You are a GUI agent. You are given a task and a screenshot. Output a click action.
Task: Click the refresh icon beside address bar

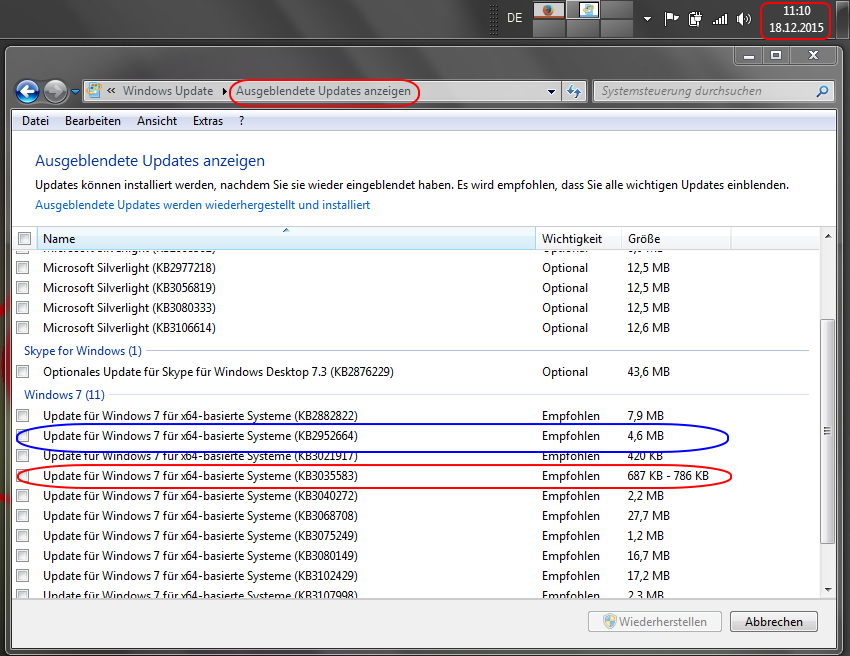(x=574, y=91)
